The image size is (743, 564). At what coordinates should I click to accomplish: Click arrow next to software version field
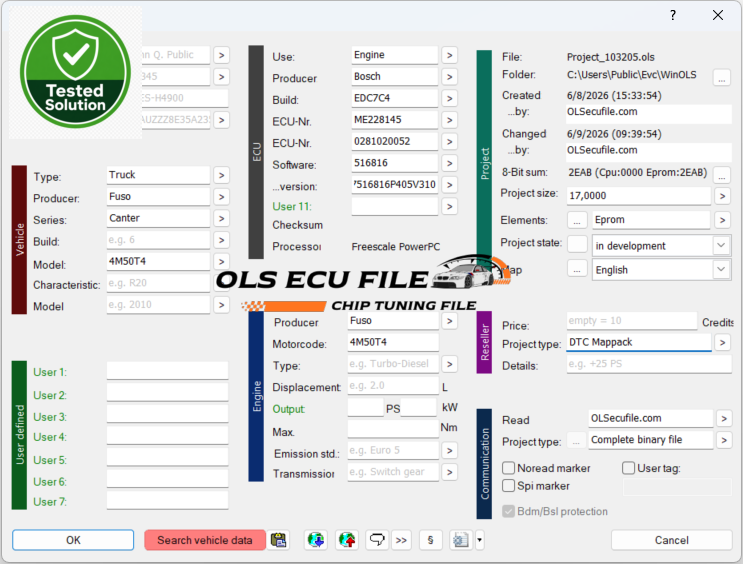point(450,185)
